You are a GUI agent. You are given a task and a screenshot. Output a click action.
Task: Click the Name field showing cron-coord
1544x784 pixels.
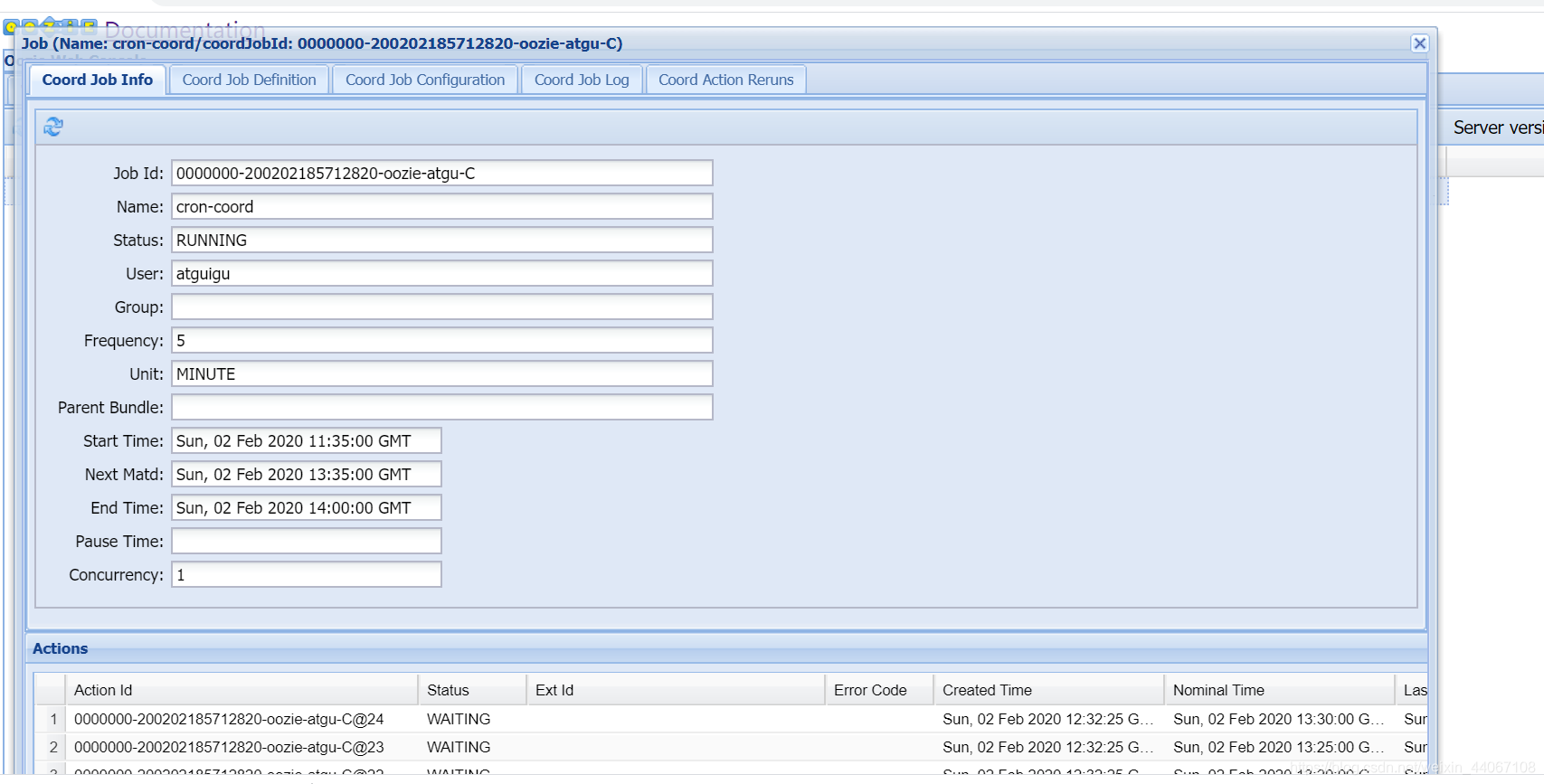click(442, 206)
